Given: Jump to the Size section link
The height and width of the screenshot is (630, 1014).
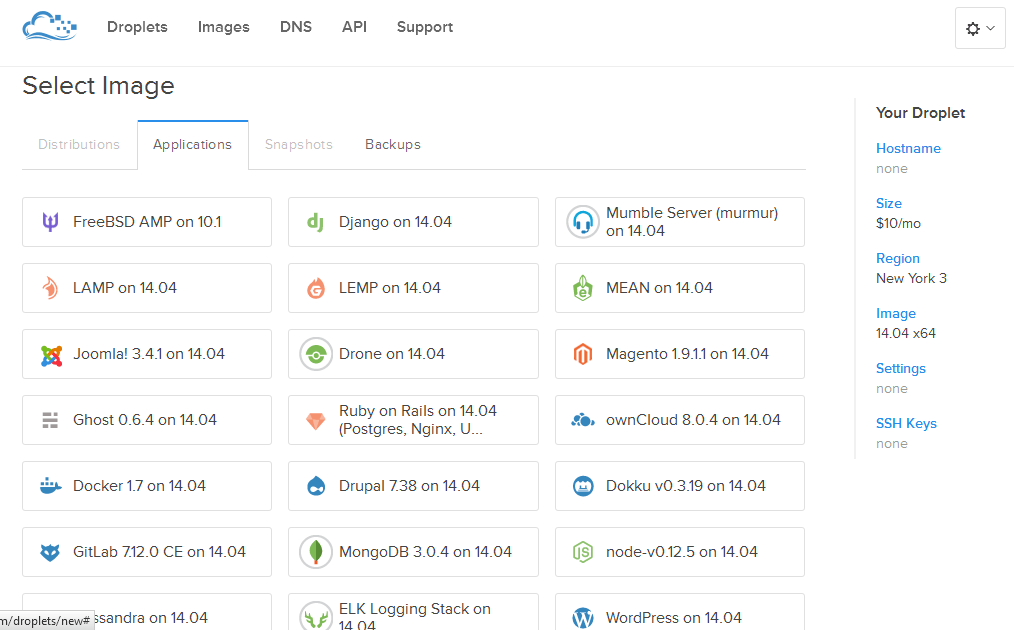Looking at the screenshot, I should (x=889, y=203).
